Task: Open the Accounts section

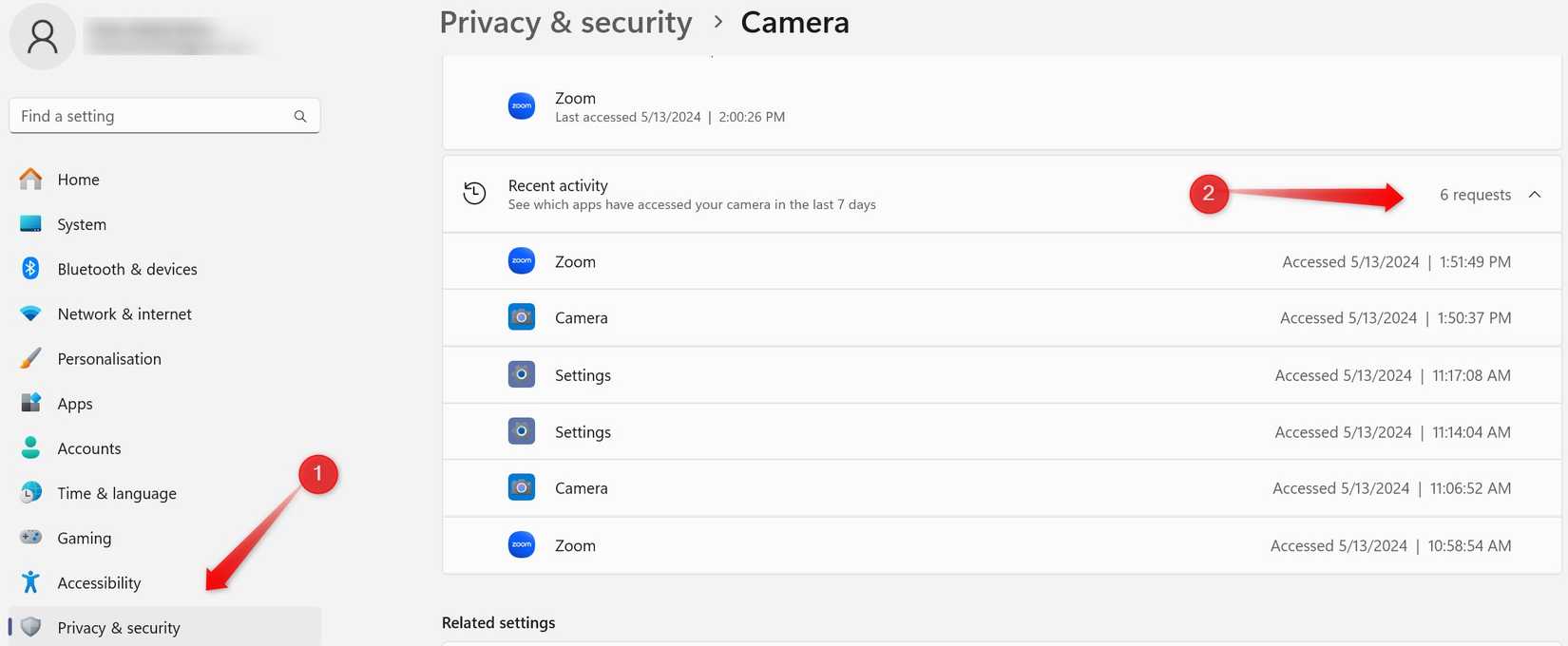Action: click(89, 447)
